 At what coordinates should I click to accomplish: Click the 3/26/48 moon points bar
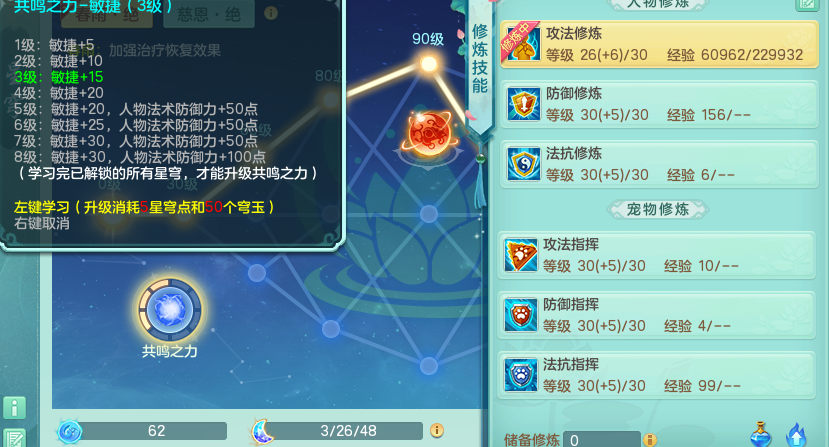(x=348, y=431)
